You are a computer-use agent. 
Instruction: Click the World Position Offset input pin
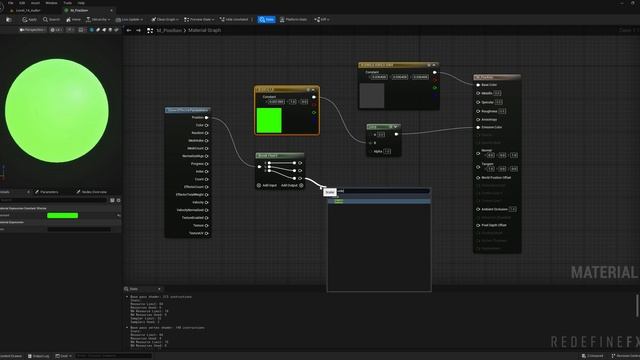pos(478,178)
